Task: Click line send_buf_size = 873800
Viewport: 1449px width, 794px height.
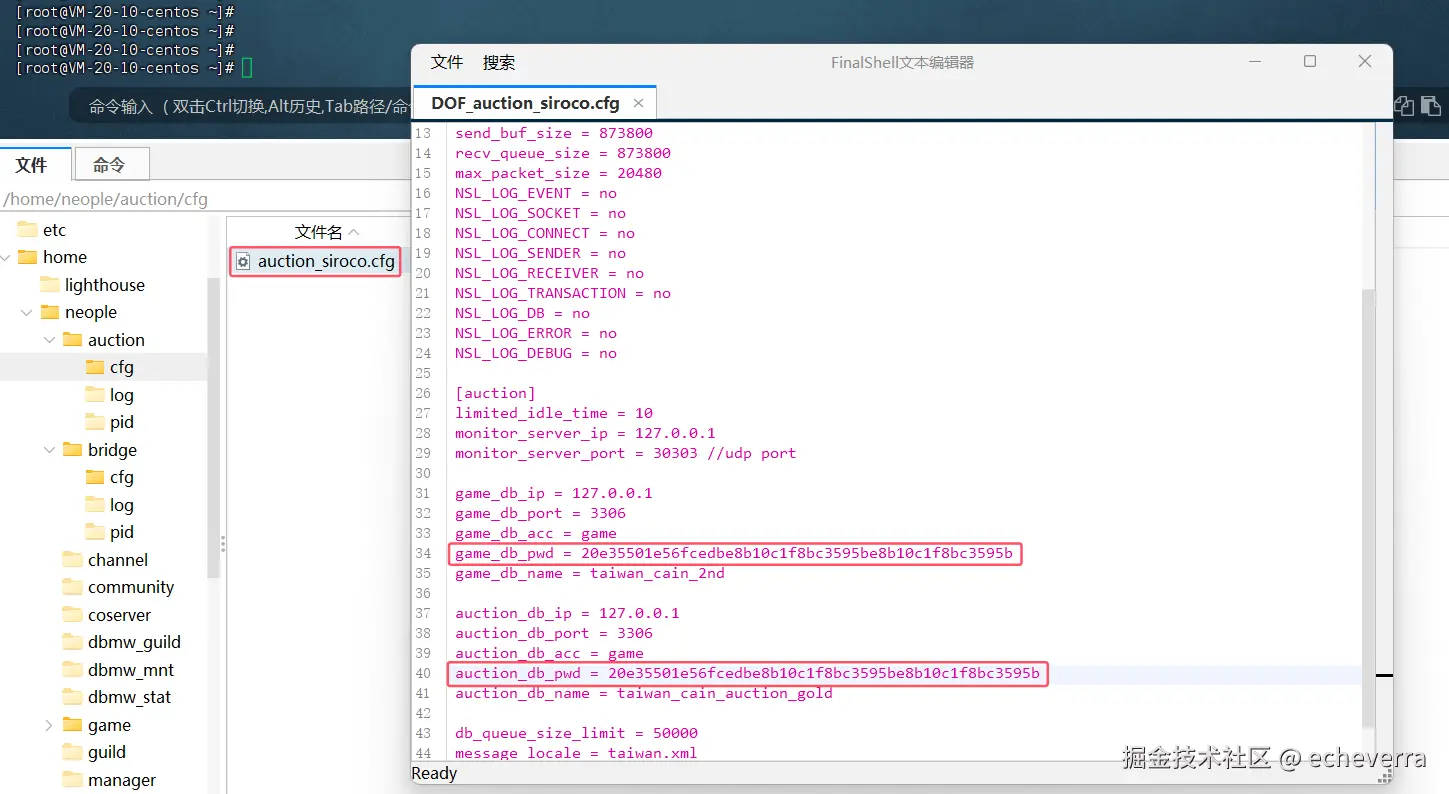Action: tap(553, 133)
